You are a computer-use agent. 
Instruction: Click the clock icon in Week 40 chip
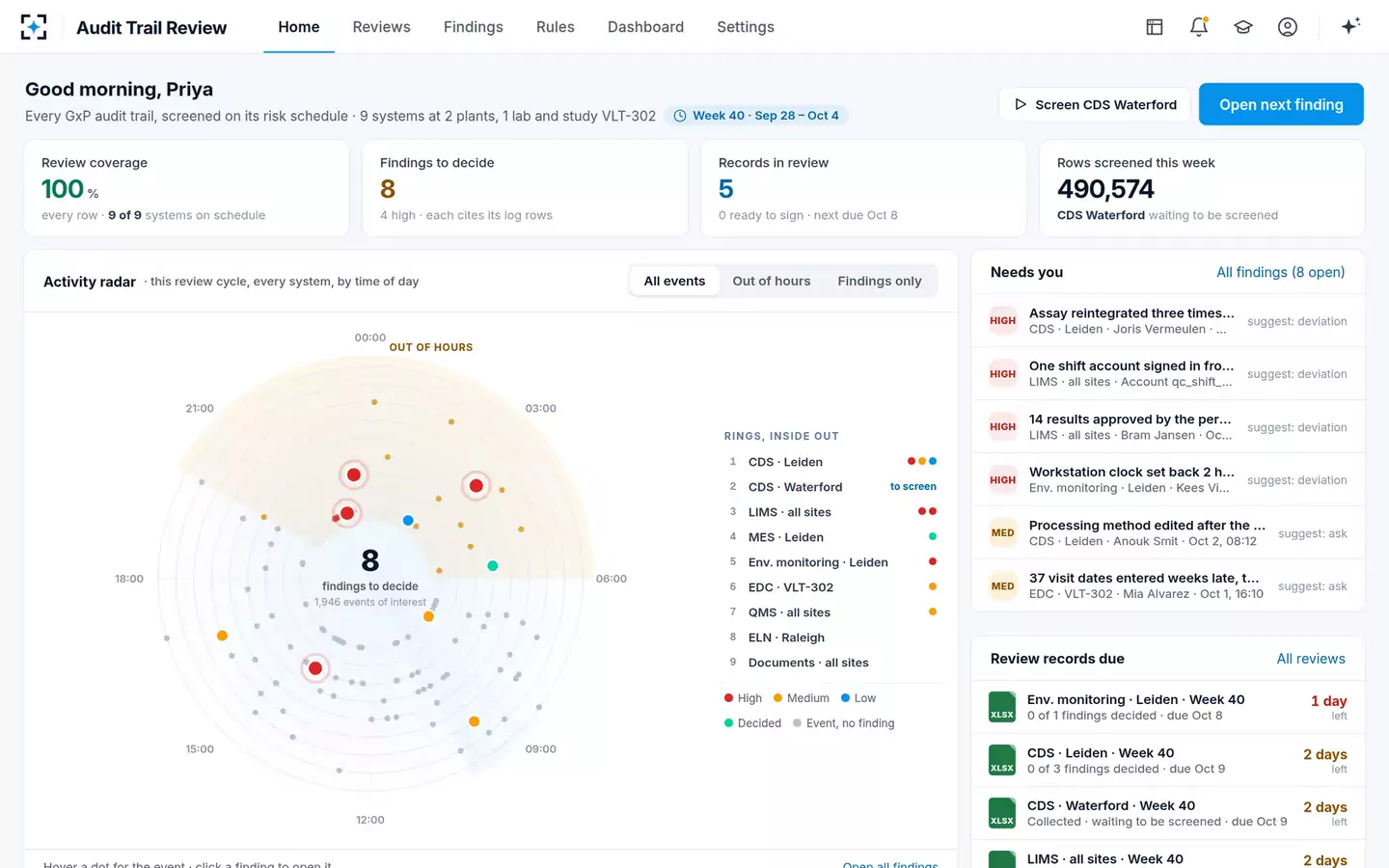[x=680, y=116]
